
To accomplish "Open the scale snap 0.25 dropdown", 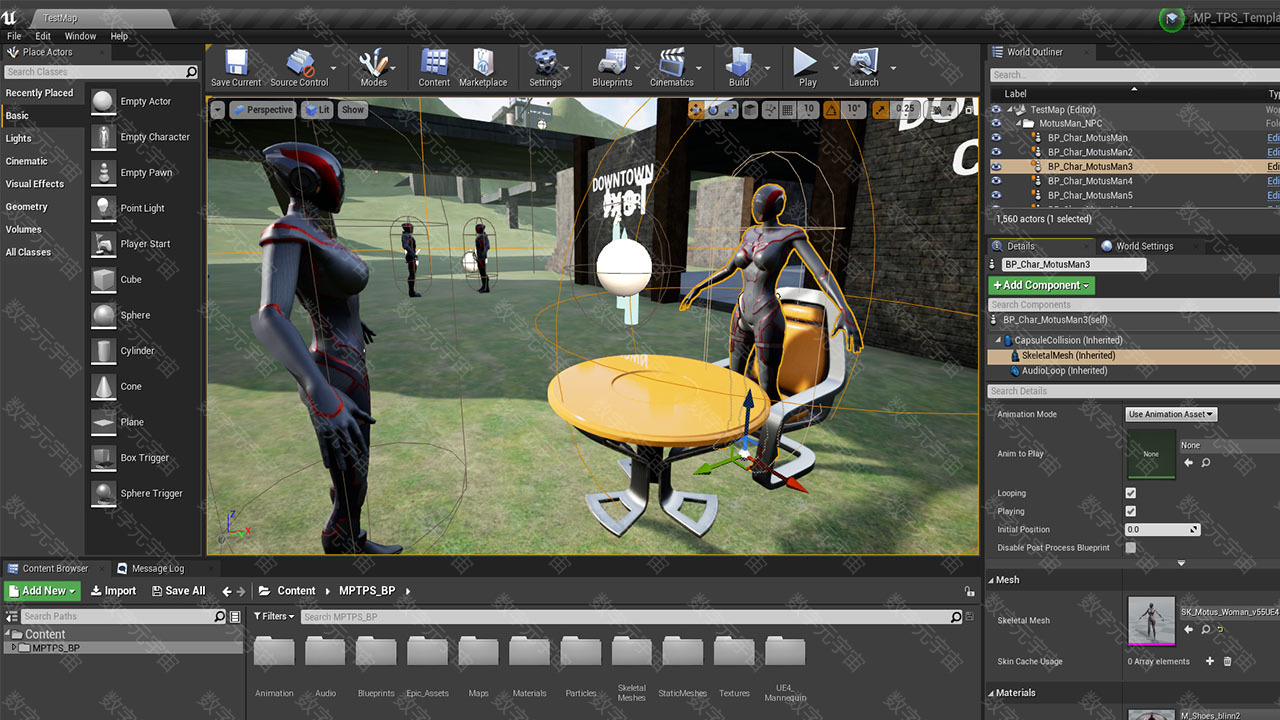I will [905, 110].
